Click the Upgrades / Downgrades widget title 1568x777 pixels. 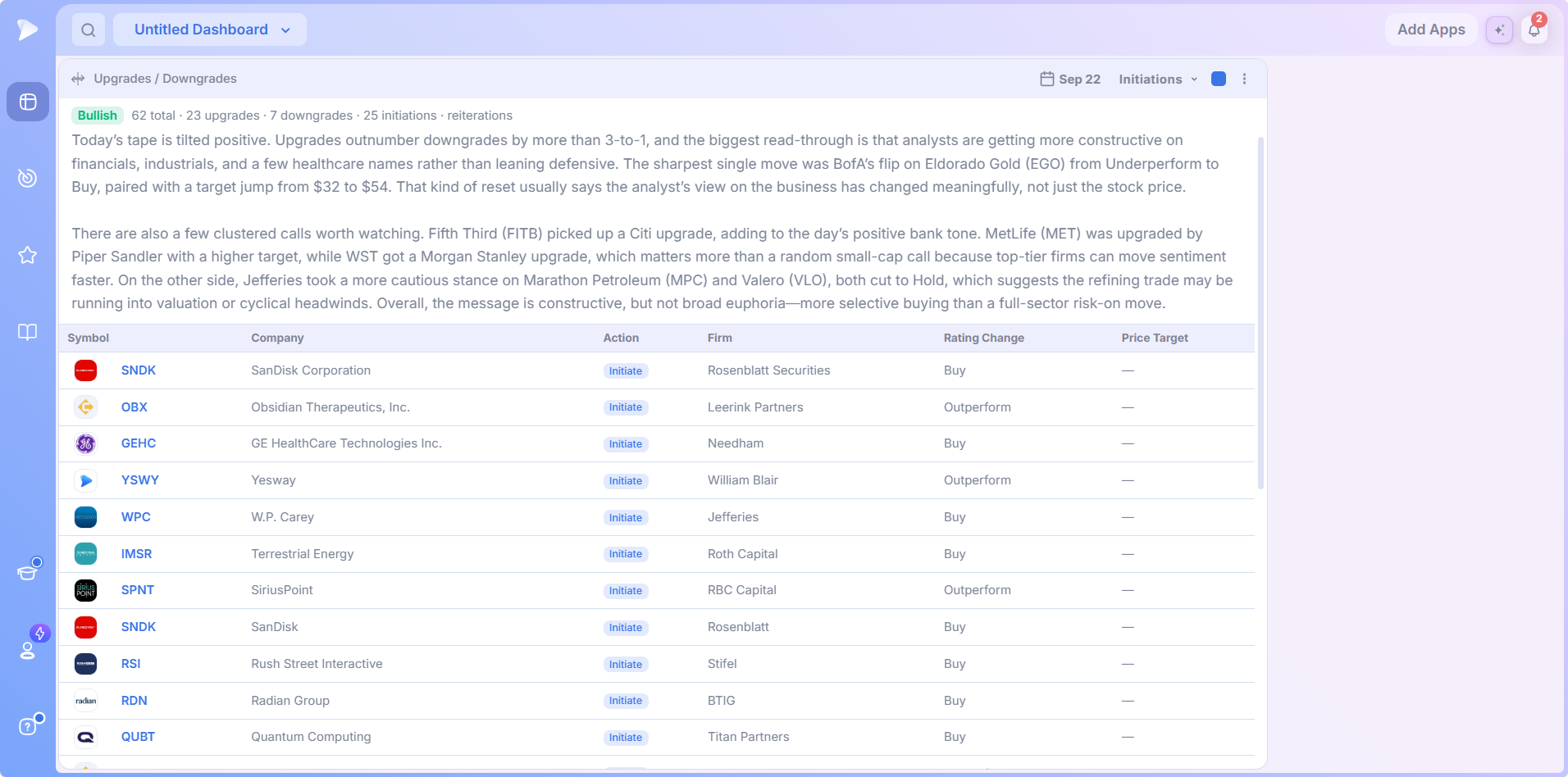166,79
